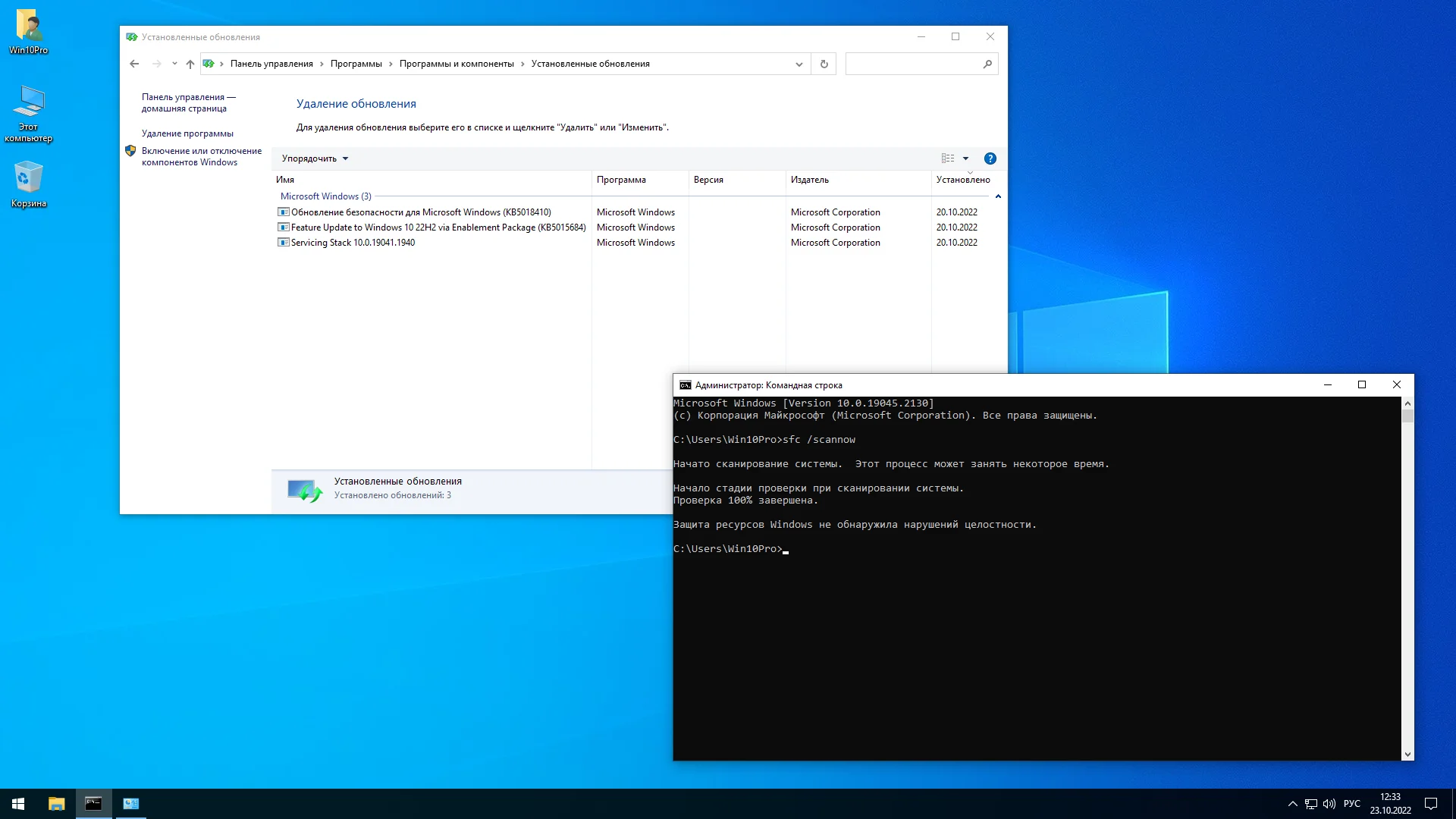The image size is (1456, 819).
Task: Click Programs in the breadcrumb path
Action: pyautogui.click(x=356, y=64)
